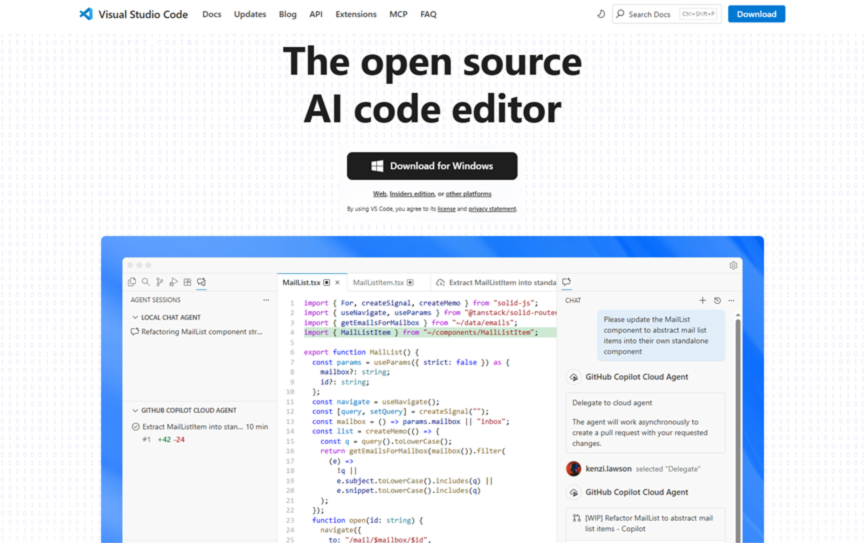
Task: Click the Download for Windows button
Action: click(x=432, y=166)
